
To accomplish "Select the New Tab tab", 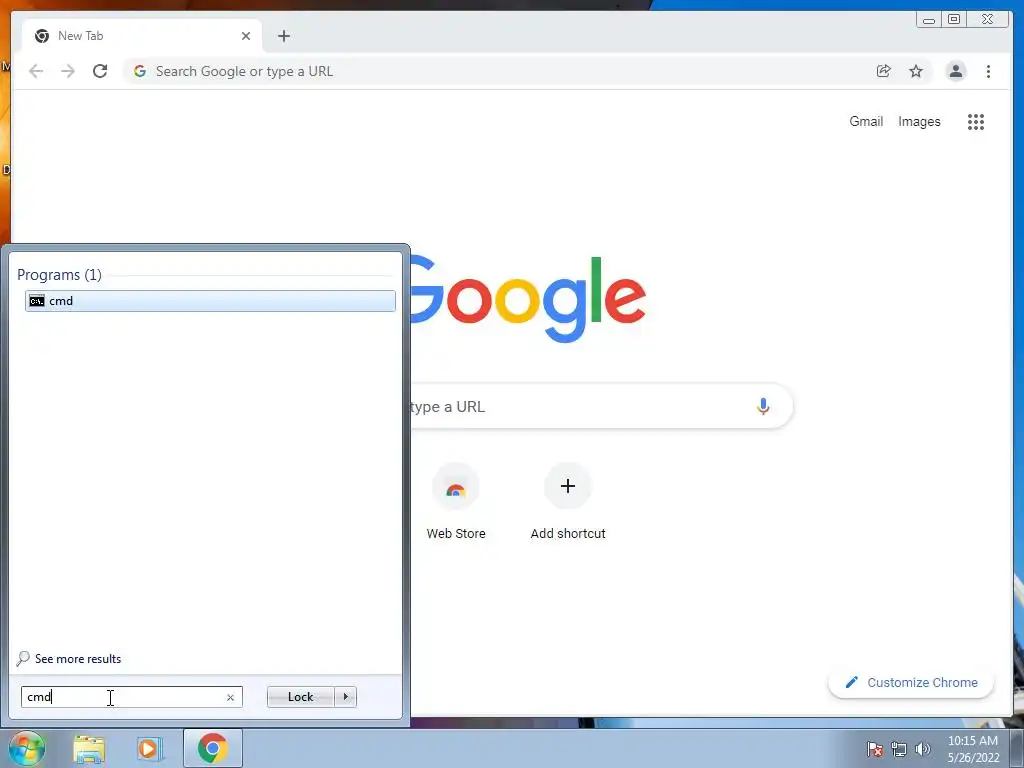I will (142, 36).
